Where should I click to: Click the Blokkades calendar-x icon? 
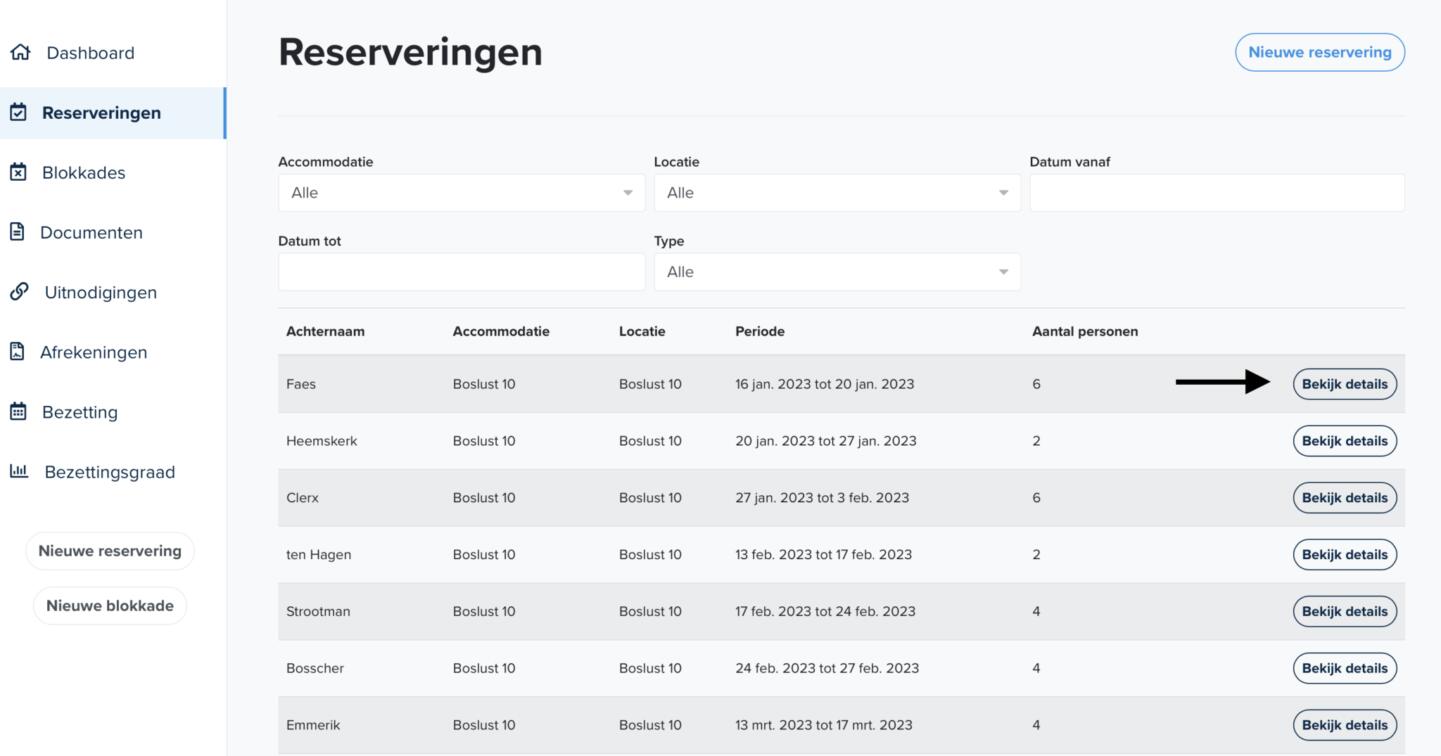click(18, 173)
